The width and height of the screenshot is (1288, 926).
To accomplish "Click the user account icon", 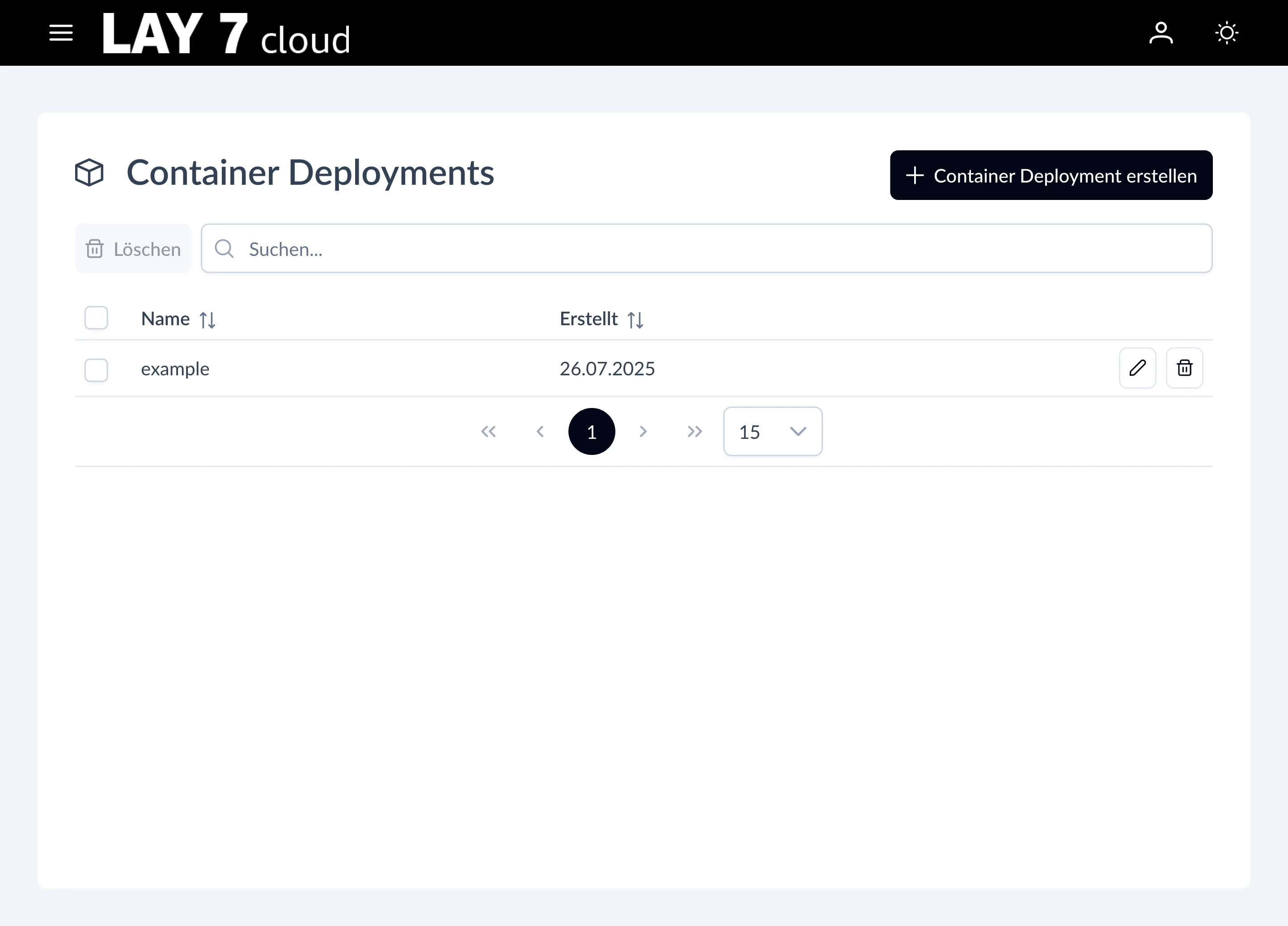I will (x=1162, y=32).
